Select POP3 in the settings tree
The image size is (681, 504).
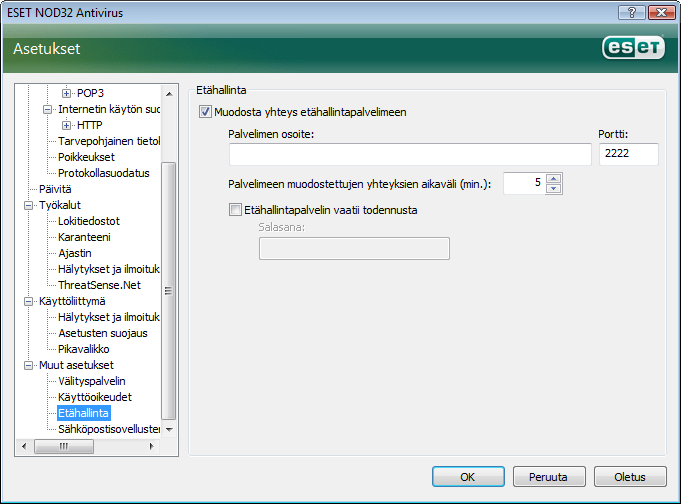90,93
